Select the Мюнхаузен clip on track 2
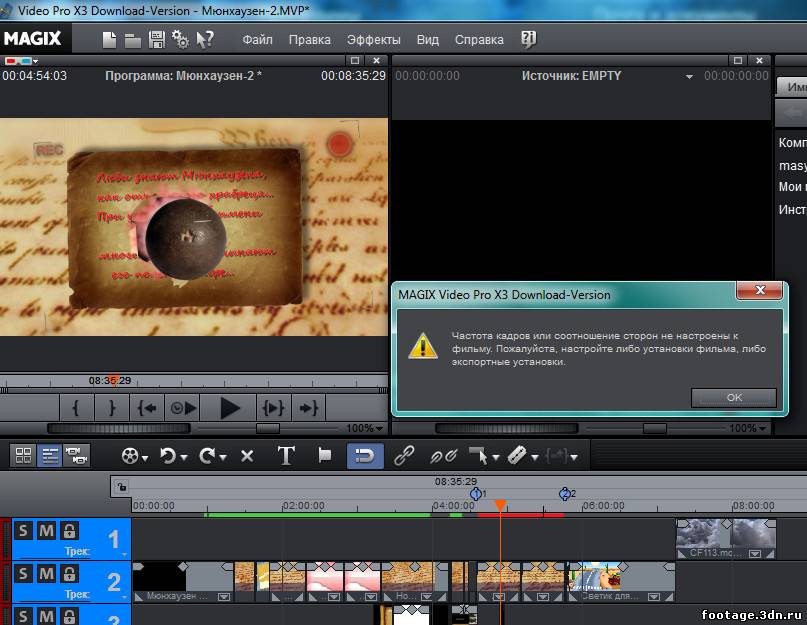807x625 pixels. tap(183, 582)
